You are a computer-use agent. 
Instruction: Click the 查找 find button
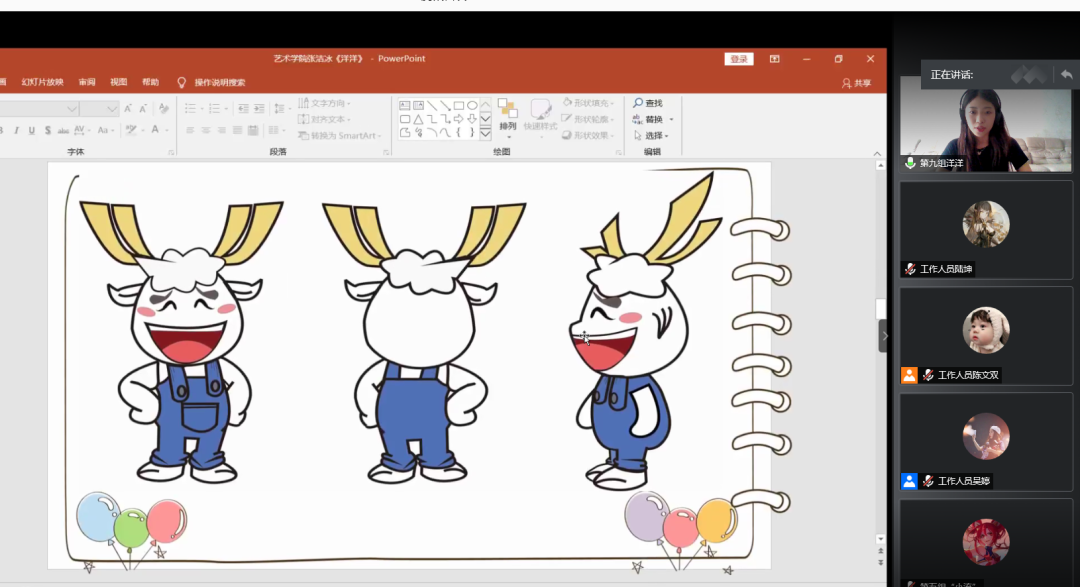pos(648,103)
